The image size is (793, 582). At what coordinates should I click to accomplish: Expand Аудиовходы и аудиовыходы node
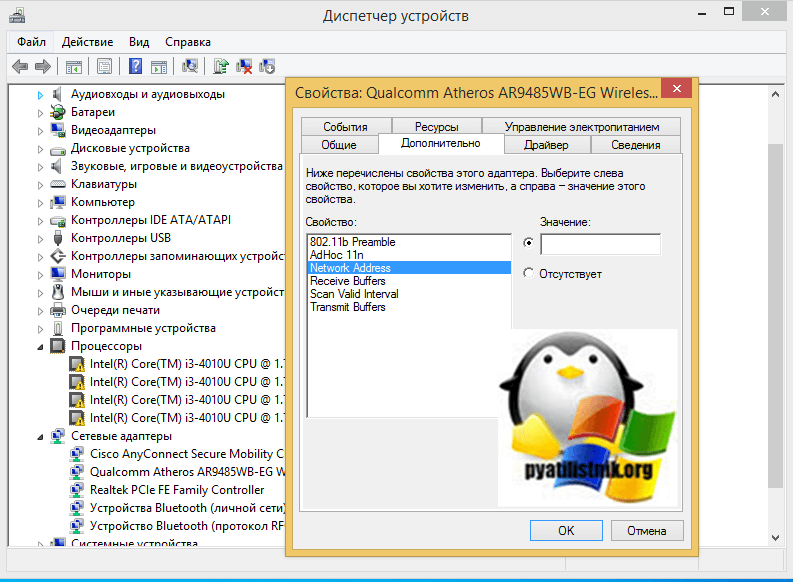pos(40,95)
